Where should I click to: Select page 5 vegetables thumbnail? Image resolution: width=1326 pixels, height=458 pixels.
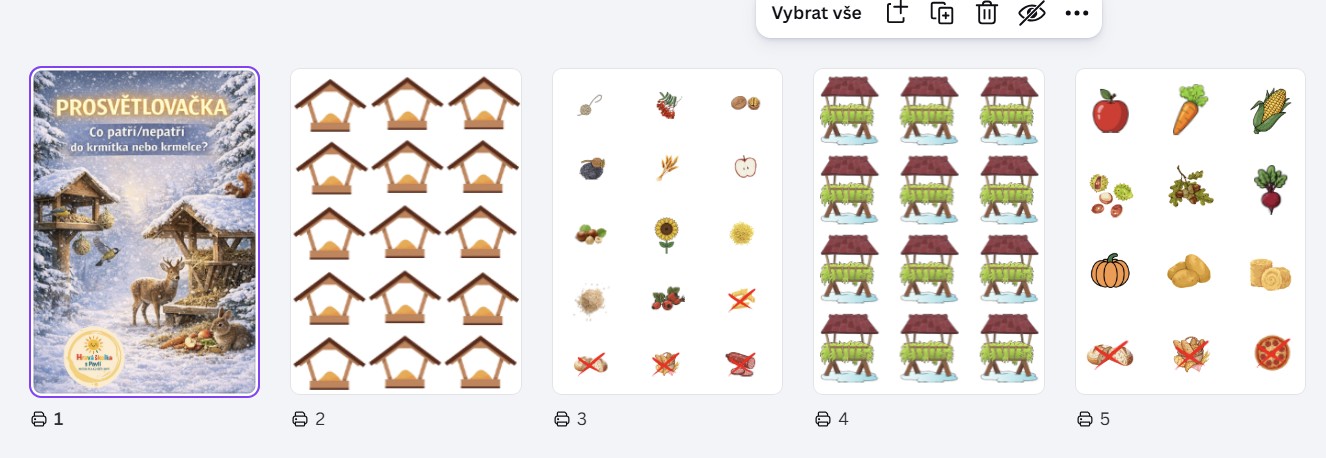click(1190, 232)
